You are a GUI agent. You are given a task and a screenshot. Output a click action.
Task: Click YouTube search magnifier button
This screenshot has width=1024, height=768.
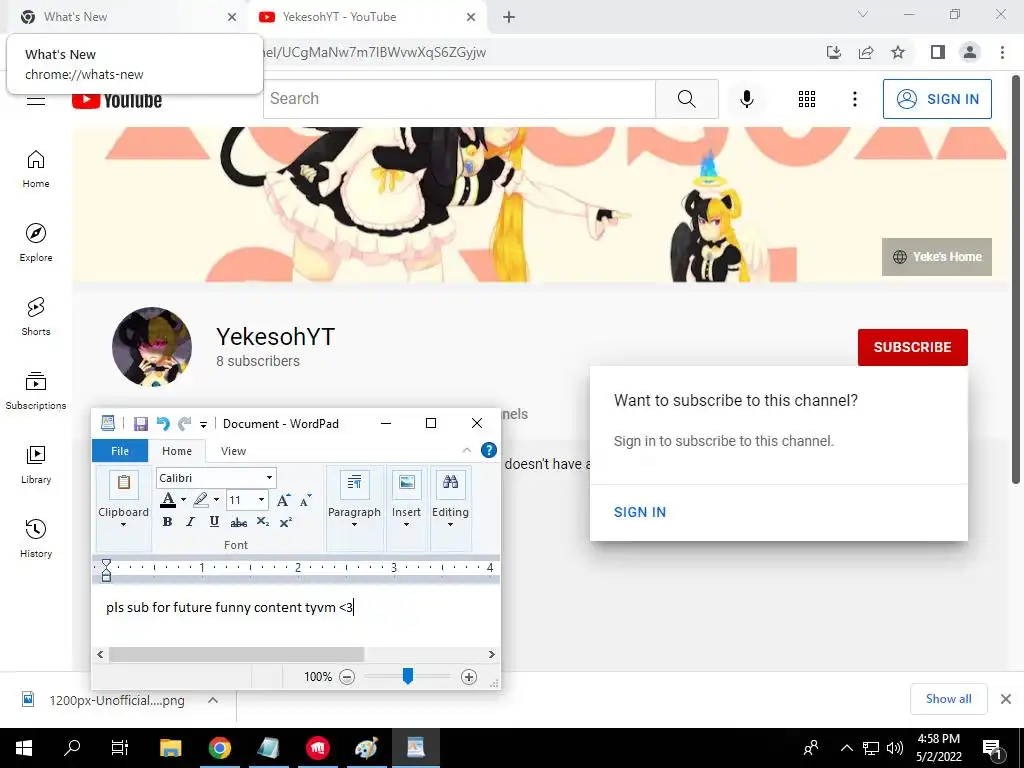point(686,99)
